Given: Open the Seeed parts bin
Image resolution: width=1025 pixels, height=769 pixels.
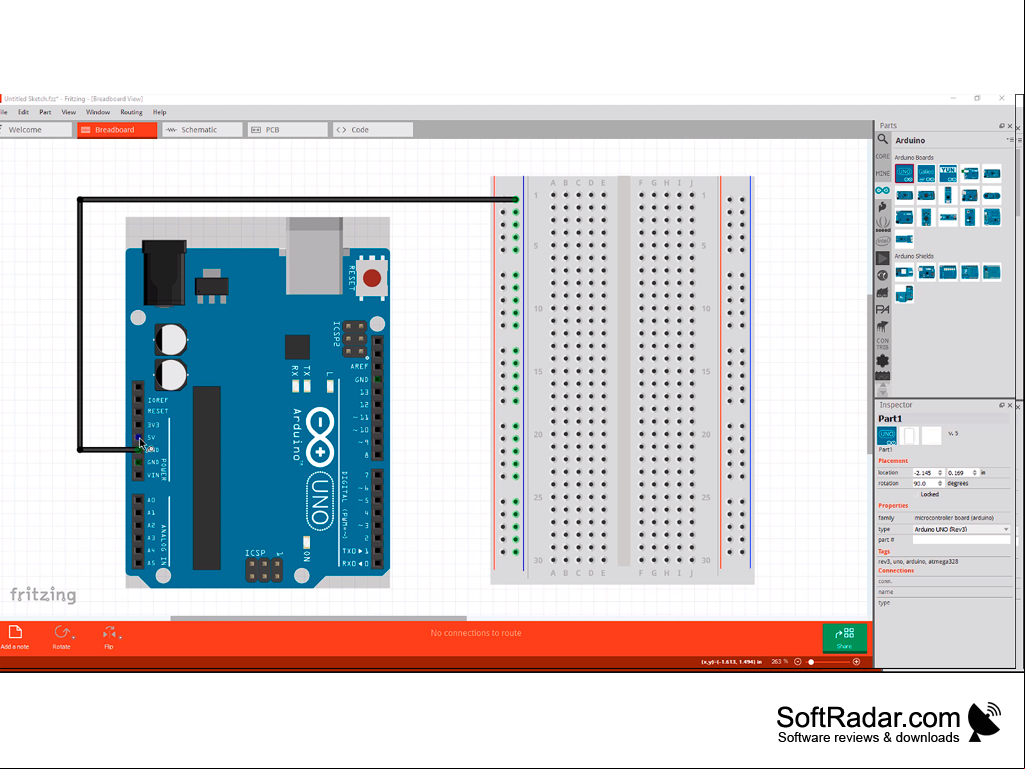Looking at the screenshot, I should coord(882,224).
